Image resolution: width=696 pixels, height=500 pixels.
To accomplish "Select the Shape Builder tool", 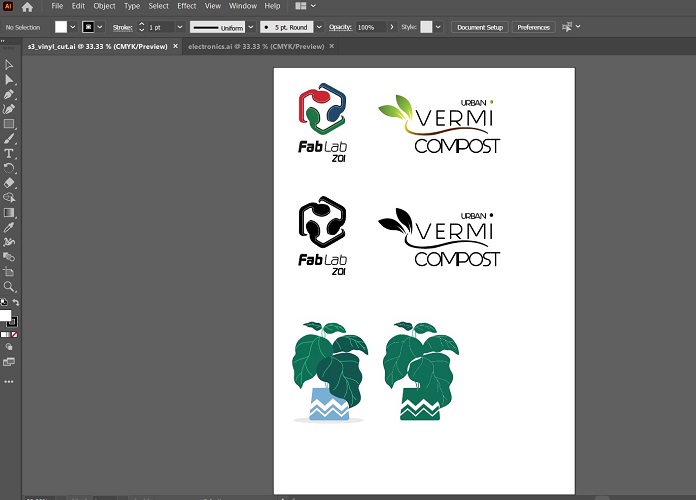I will coord(8,198).
